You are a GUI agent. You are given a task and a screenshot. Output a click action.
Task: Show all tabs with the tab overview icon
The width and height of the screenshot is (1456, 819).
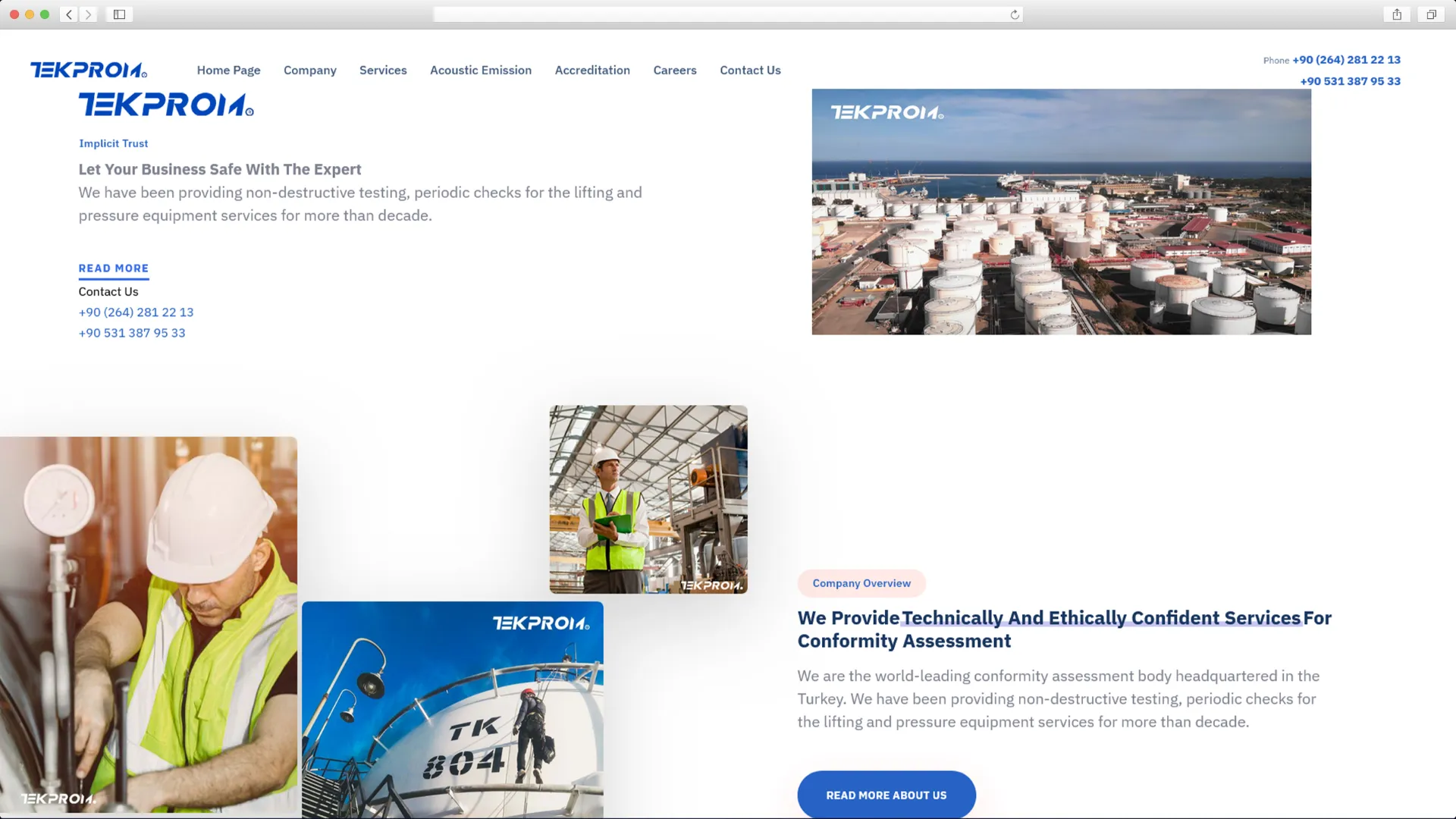click(x=1431, y=14)
